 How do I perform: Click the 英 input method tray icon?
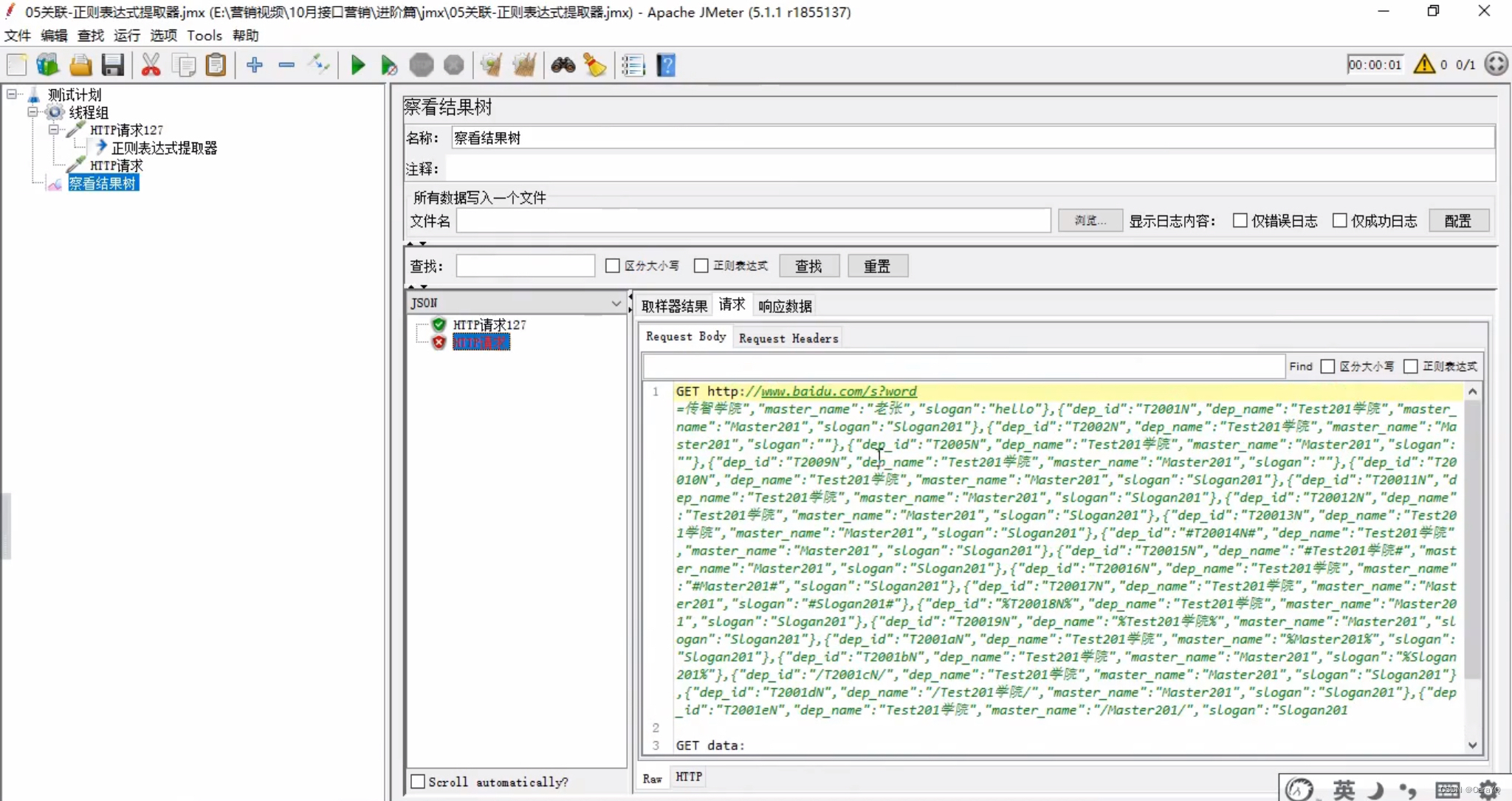click(x=1344, y=790)
